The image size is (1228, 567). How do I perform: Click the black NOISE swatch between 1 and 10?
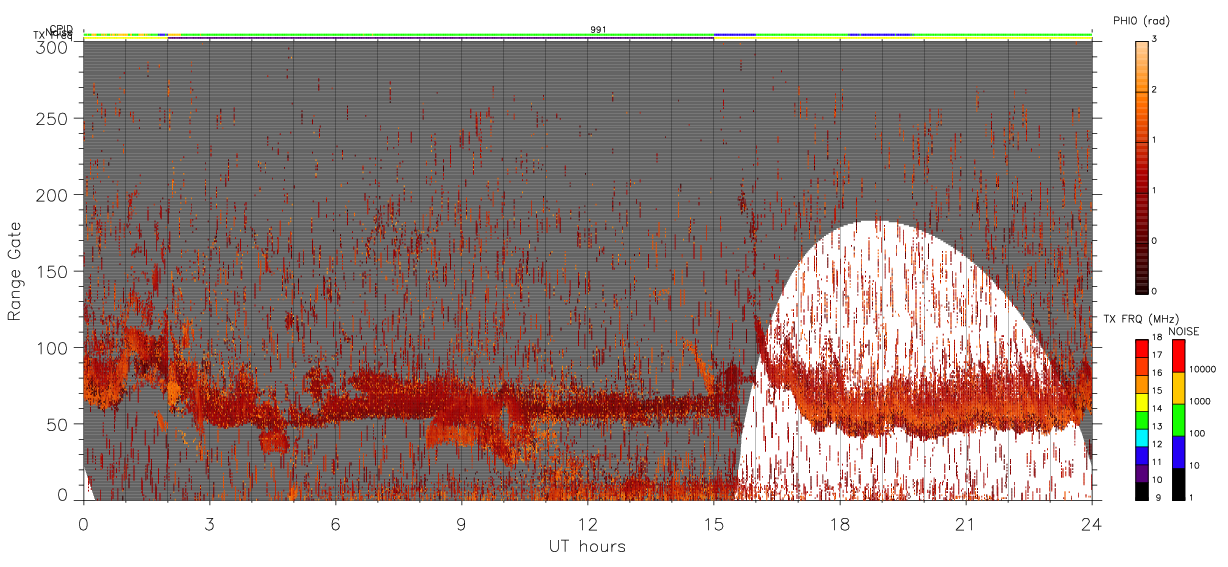pos(1179,483)
